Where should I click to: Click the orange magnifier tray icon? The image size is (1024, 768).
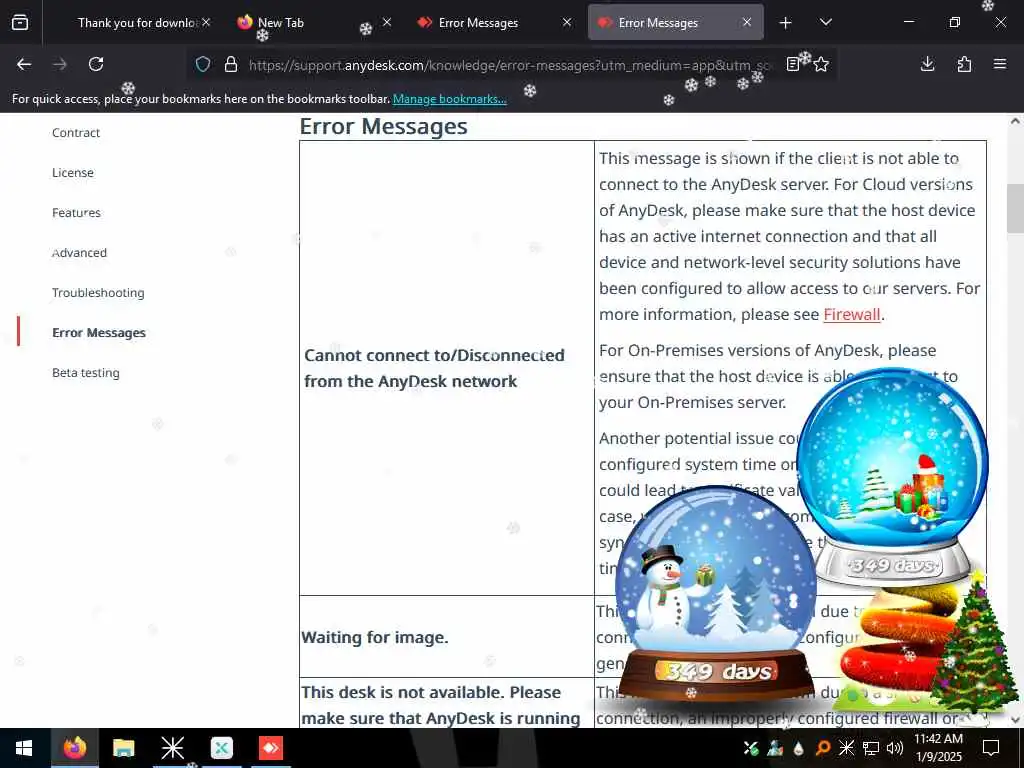pyautogui.click(x=823, y=748)
